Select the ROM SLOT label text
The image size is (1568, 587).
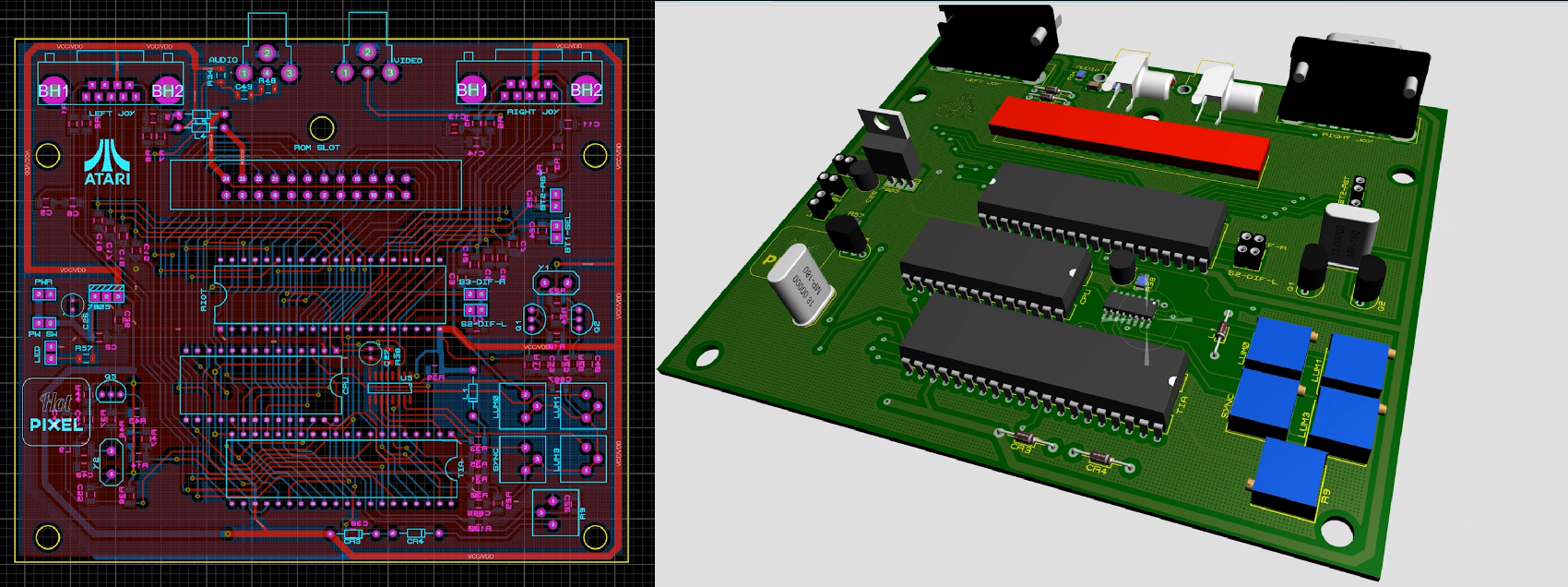316,148
